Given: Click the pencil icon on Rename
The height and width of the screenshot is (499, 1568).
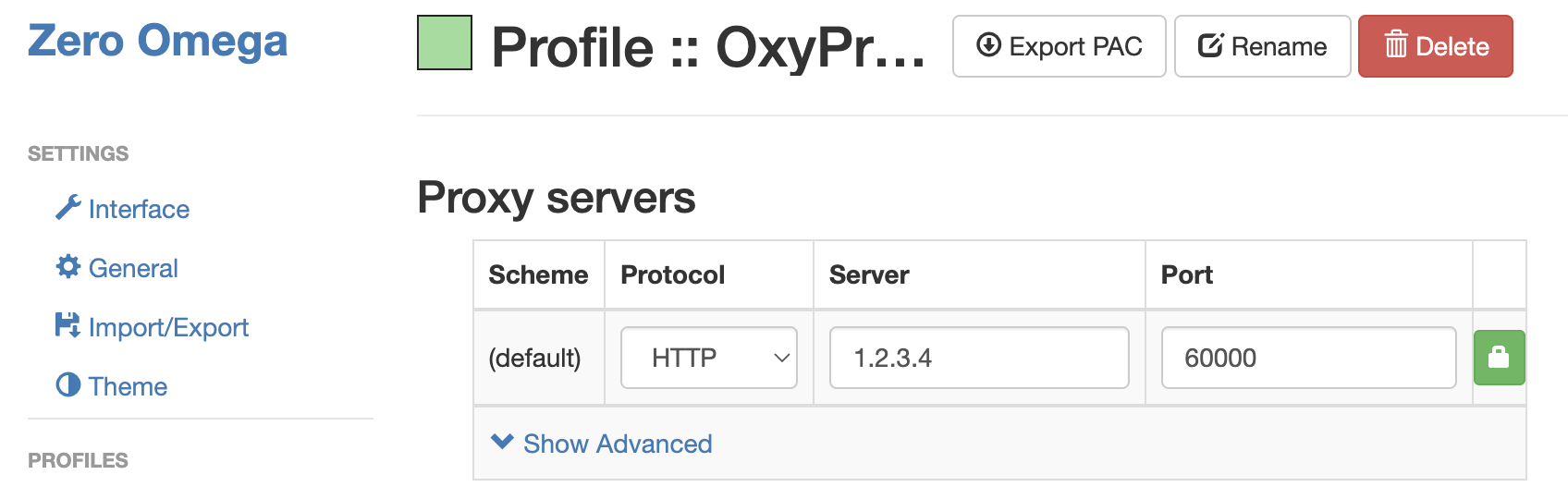Looking at the screenshot, I should pos(1210,45).
